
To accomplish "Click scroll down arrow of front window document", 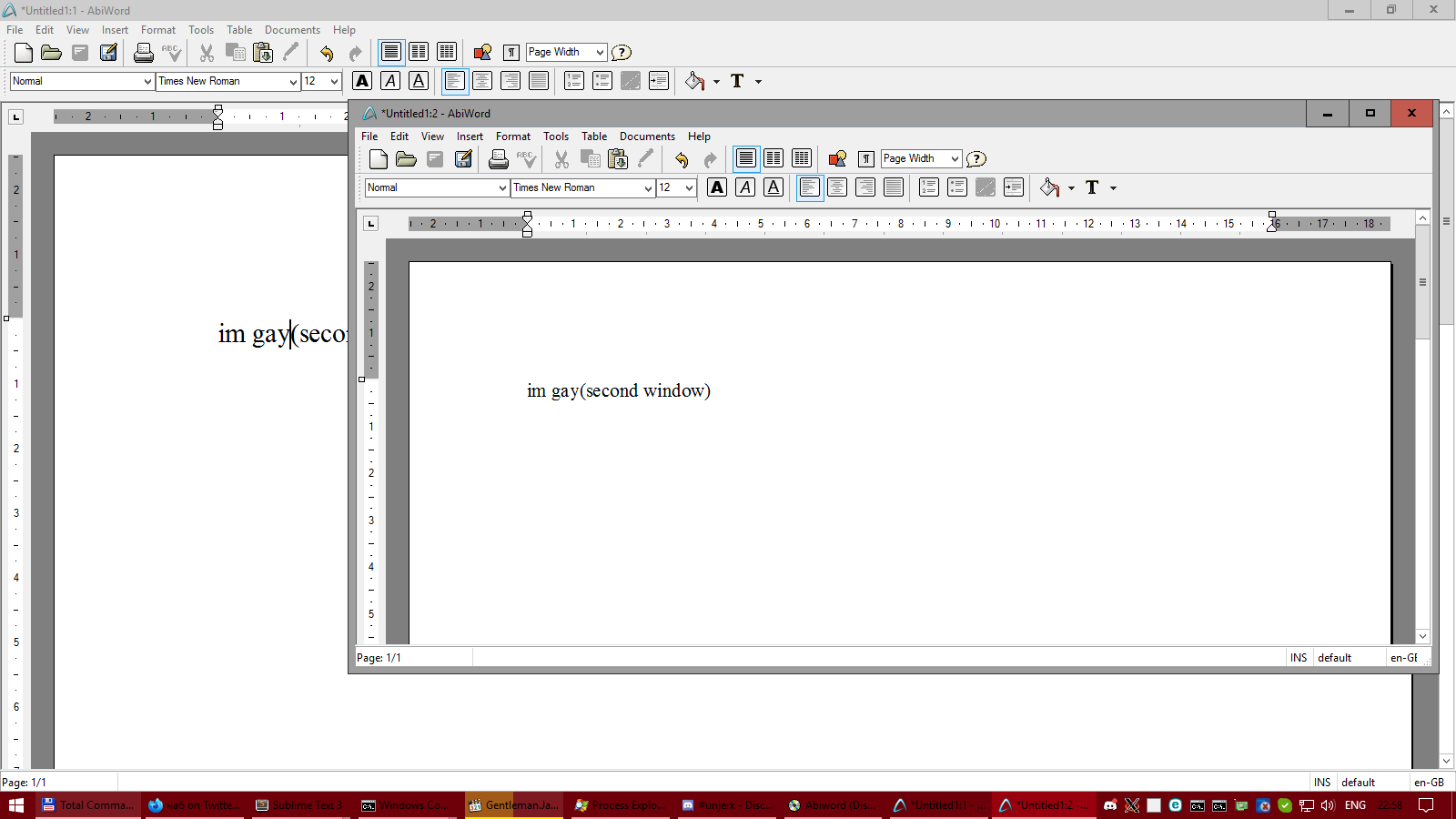I will pyautogui.click(x=1422, y=637).
